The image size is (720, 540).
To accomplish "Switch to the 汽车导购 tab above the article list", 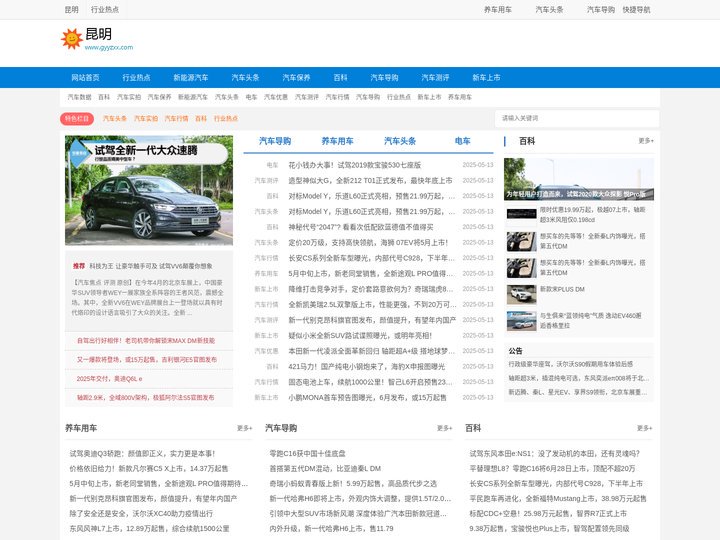I will (x=275, y=141).
